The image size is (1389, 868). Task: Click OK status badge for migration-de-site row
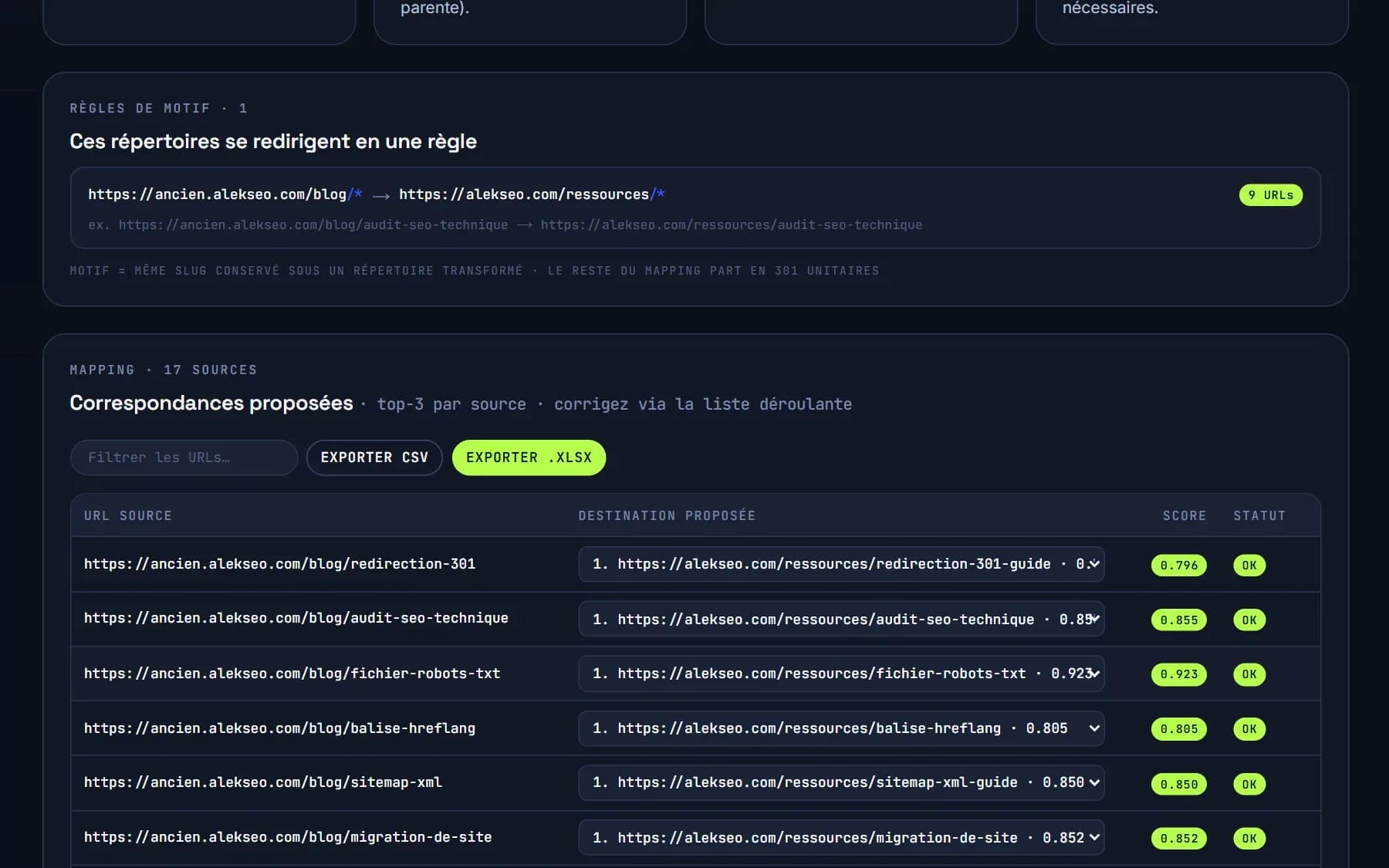point(1249,838)
